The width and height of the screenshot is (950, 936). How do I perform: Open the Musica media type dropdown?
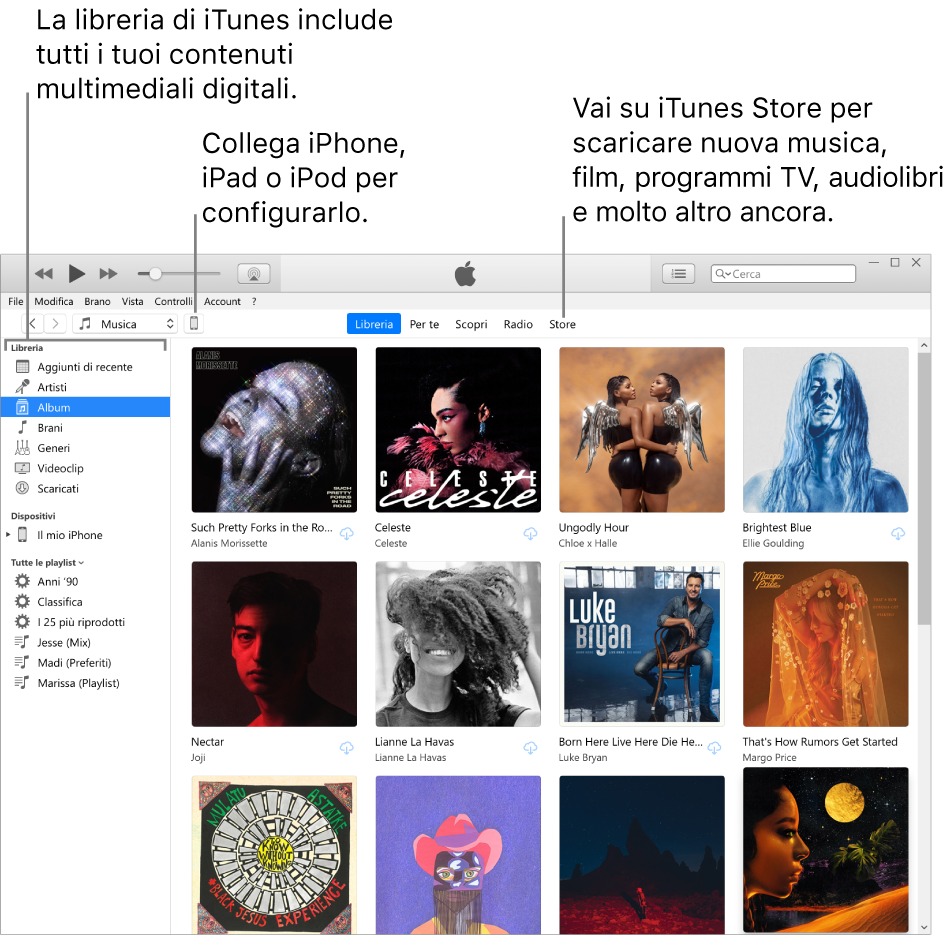click(x=125, y=324)
